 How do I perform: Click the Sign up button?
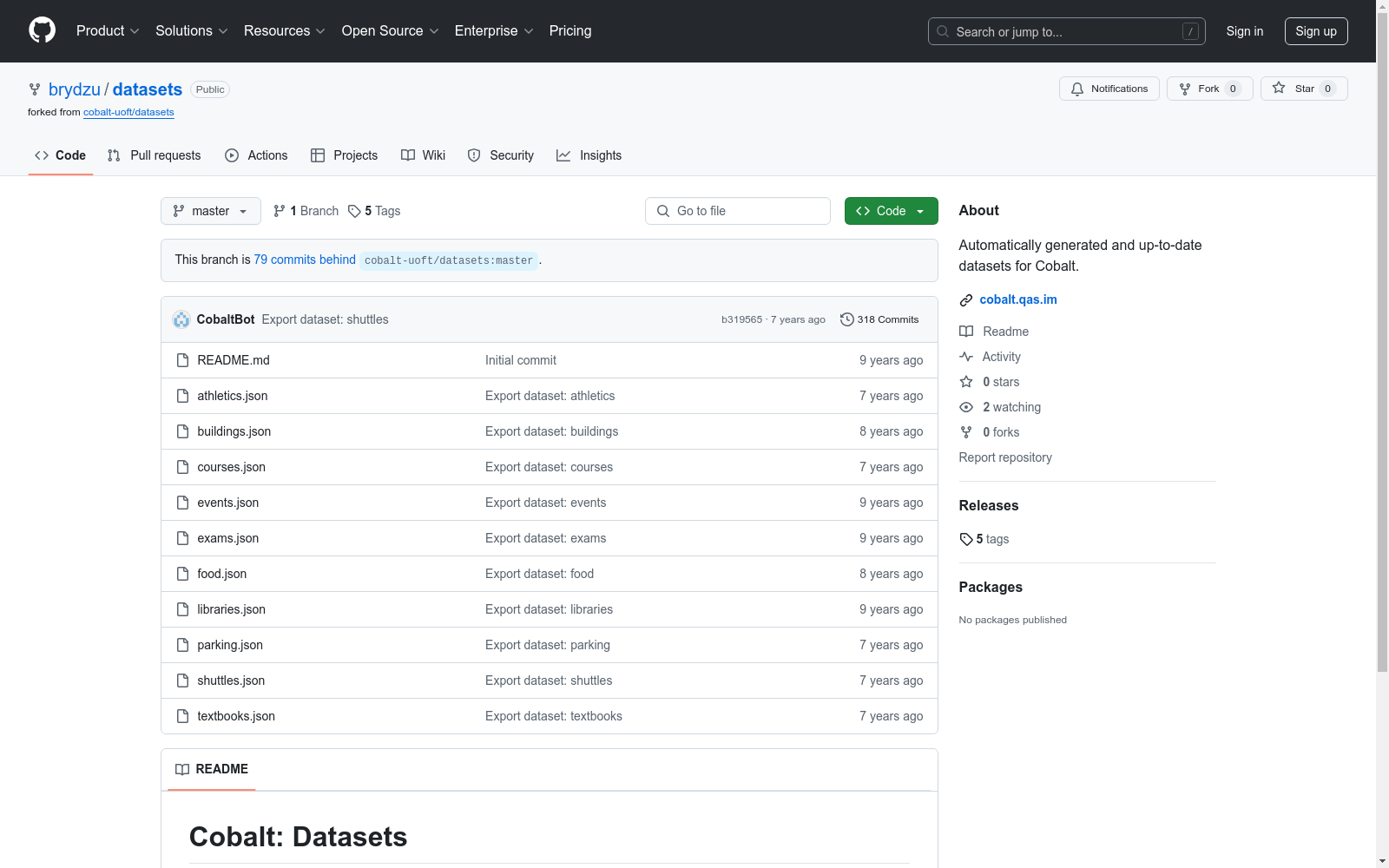click(1316, 31)
